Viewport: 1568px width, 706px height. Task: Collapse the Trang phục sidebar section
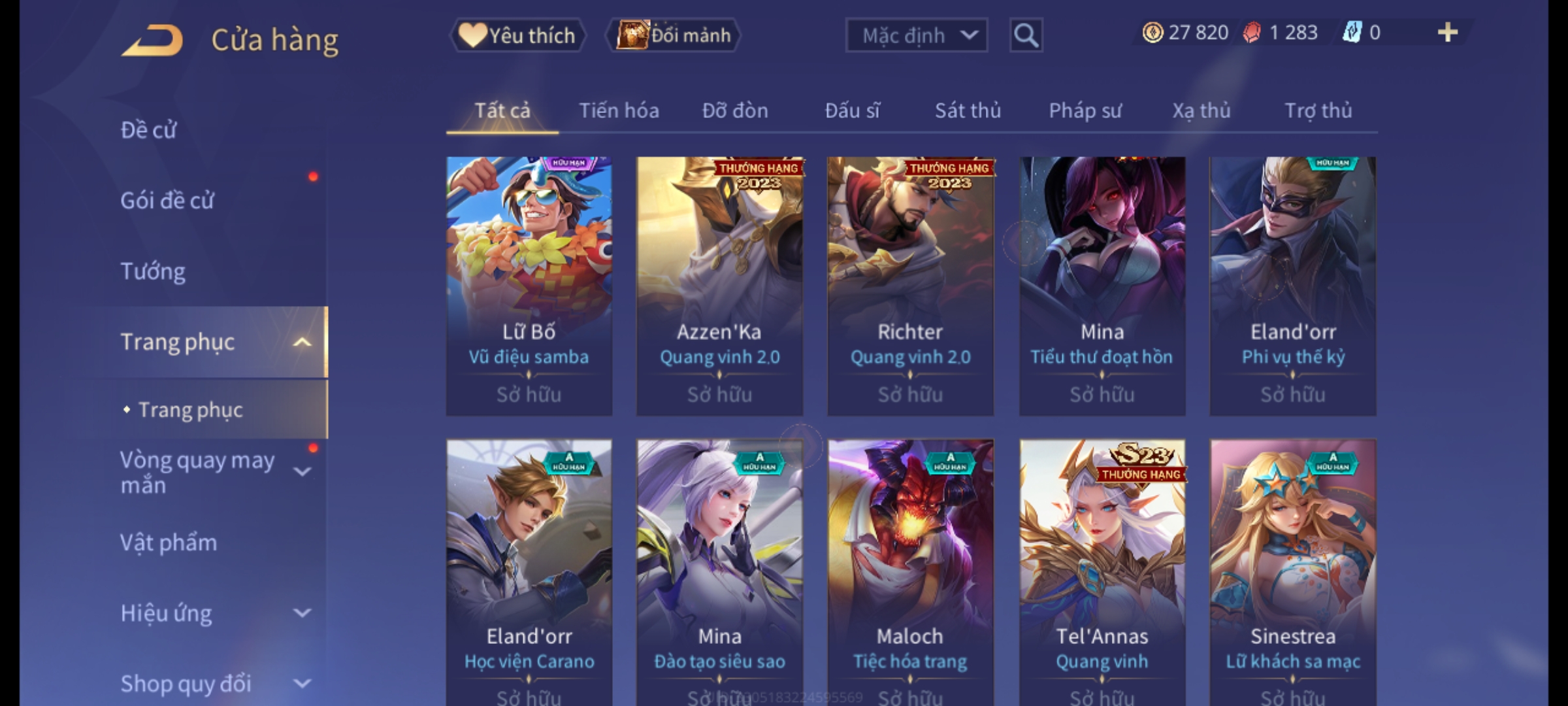coord(302,342)
